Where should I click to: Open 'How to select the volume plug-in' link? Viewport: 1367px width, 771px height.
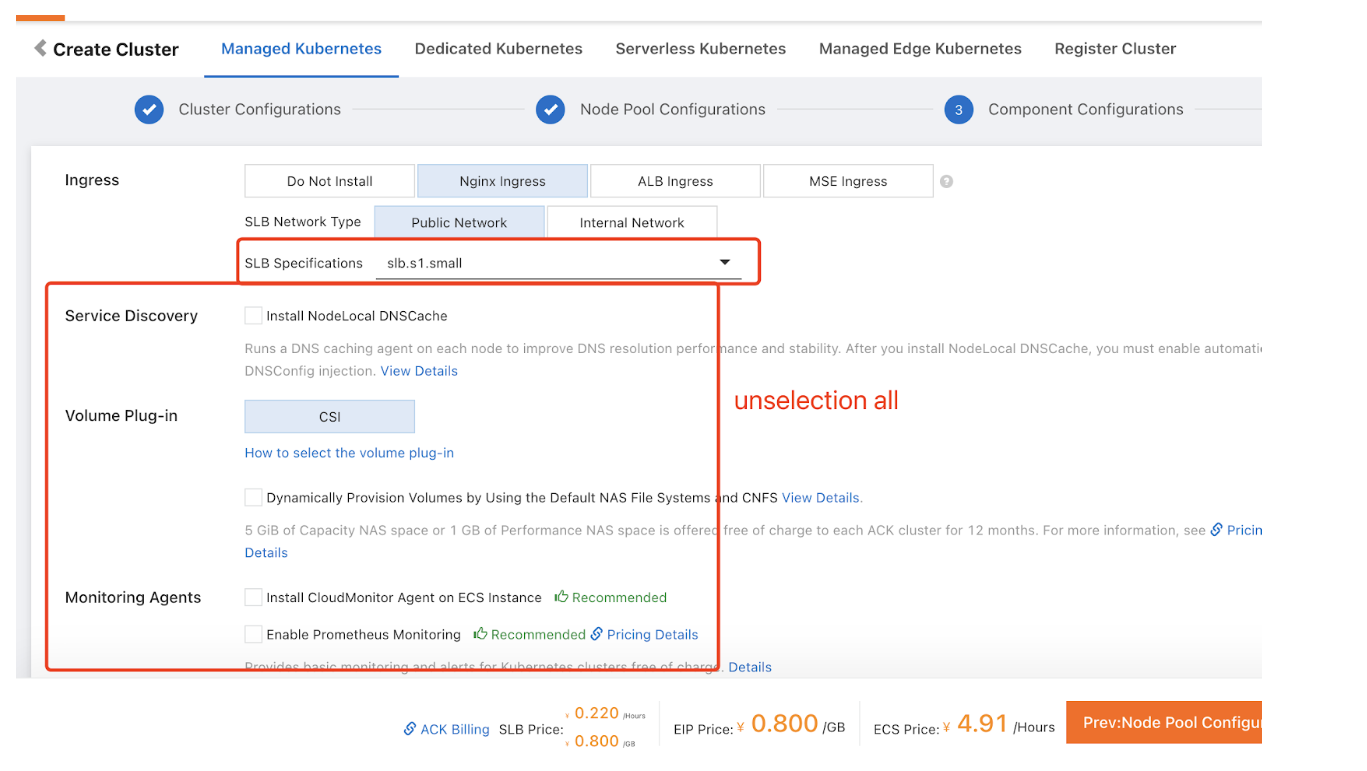coord(349,453)
